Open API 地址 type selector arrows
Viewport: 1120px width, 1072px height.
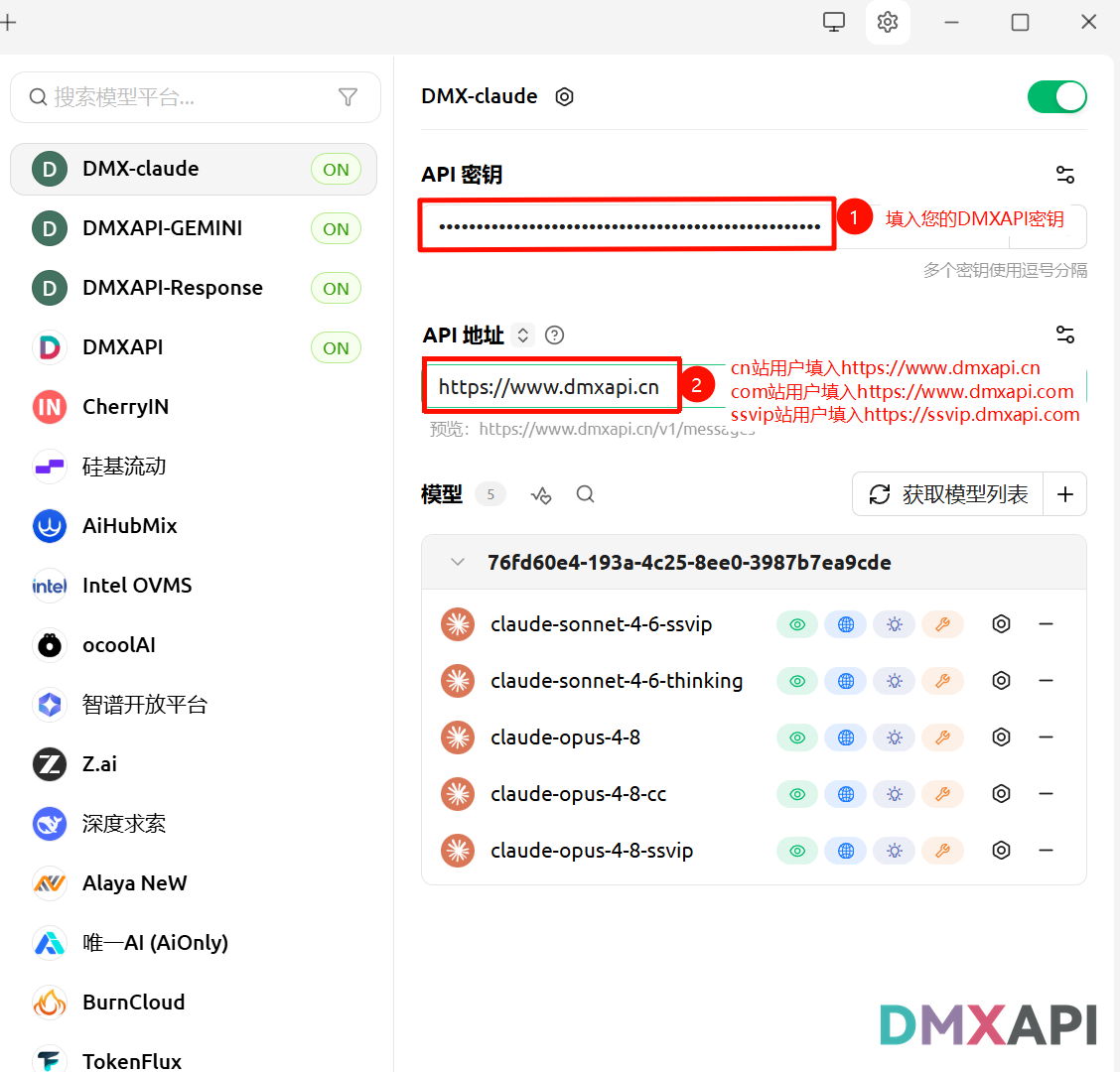pos(523,335)
